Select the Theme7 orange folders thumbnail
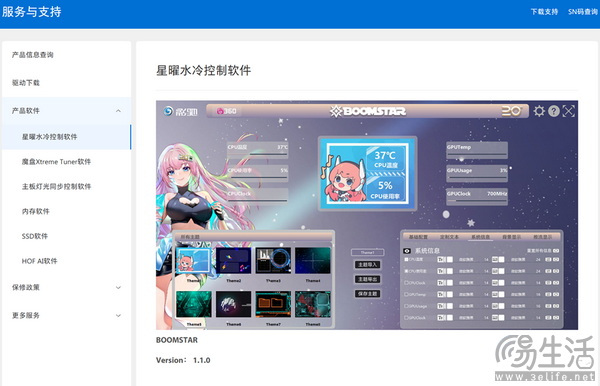The width and height of the screenshot is (600, 386). (x=273, y=304)
